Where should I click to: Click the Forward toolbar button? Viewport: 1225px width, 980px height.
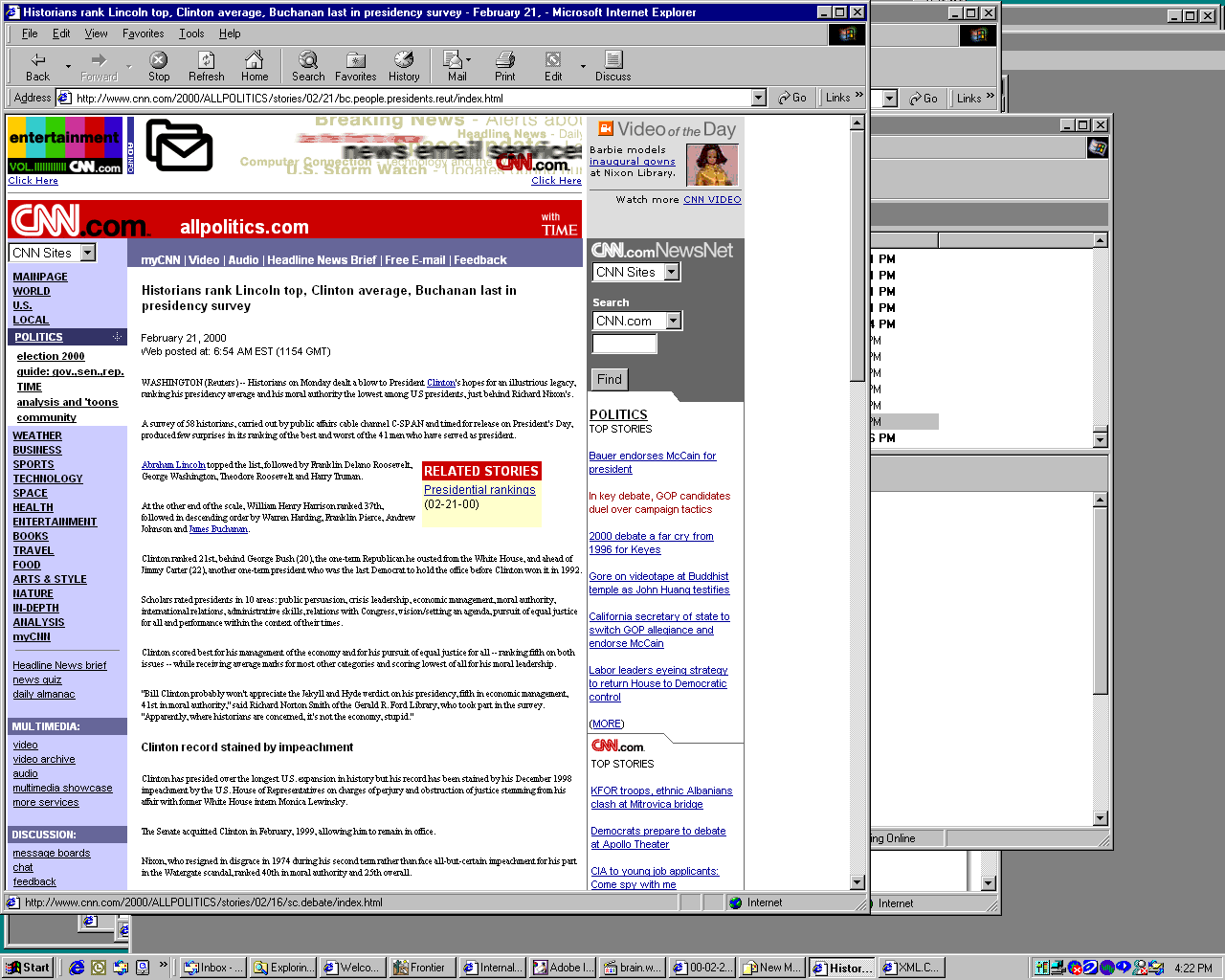(x=99, y=66)
